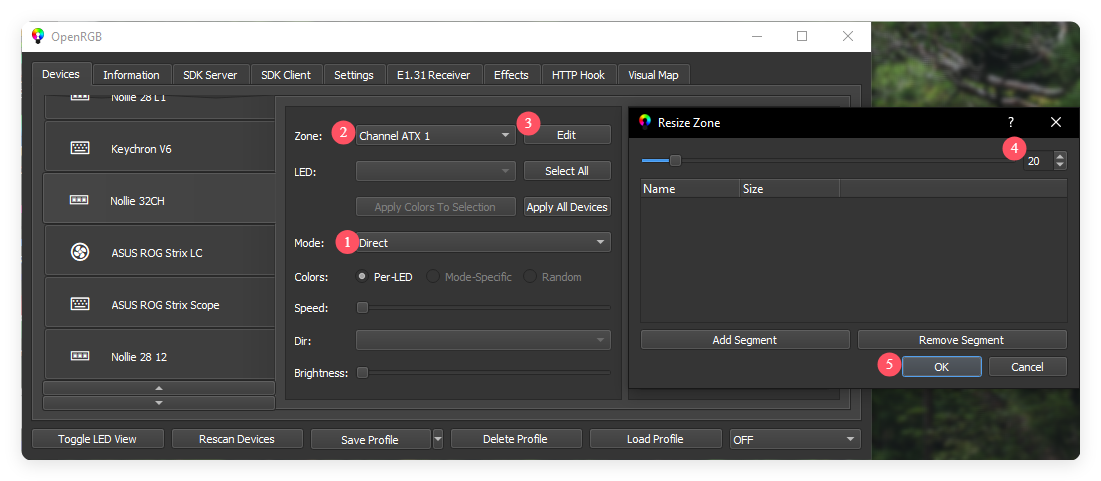Click the help question mark in Resize Zone

tap(1011, 122)
